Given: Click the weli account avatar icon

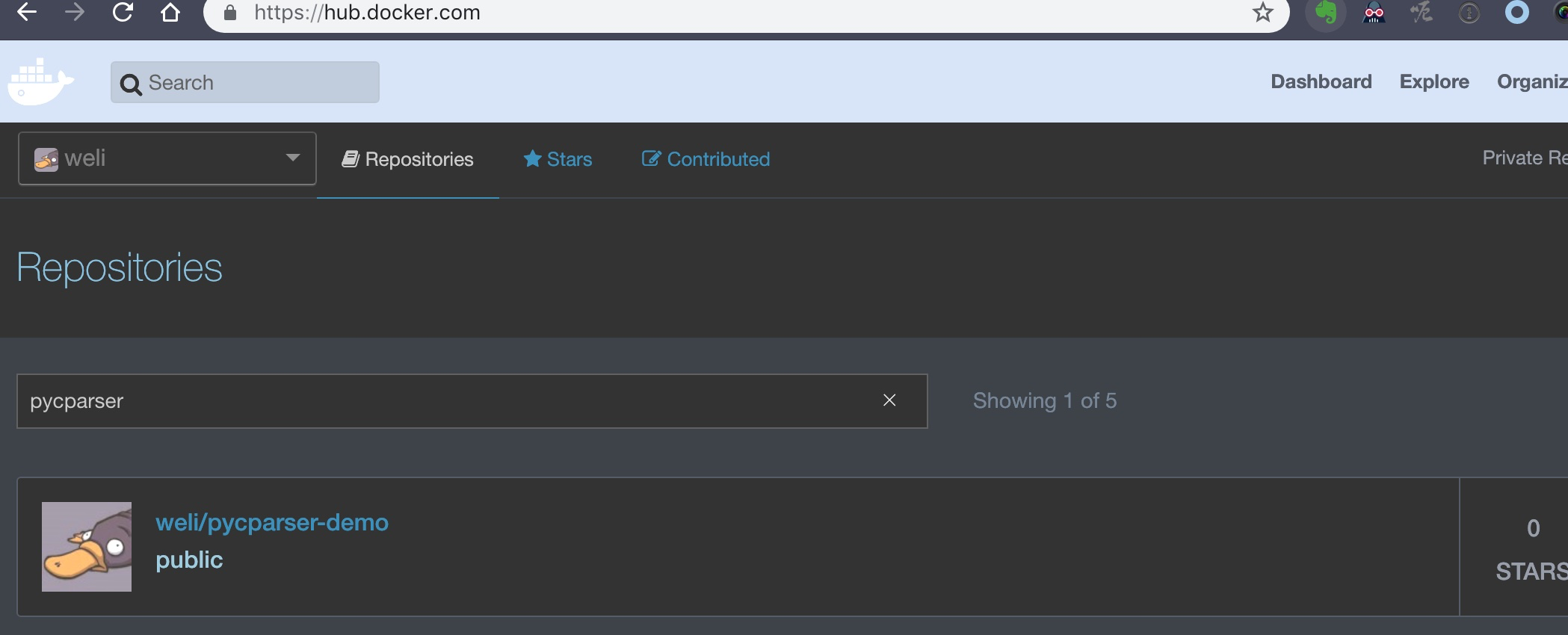Looking at the screenshot, I should click(46, 159).
